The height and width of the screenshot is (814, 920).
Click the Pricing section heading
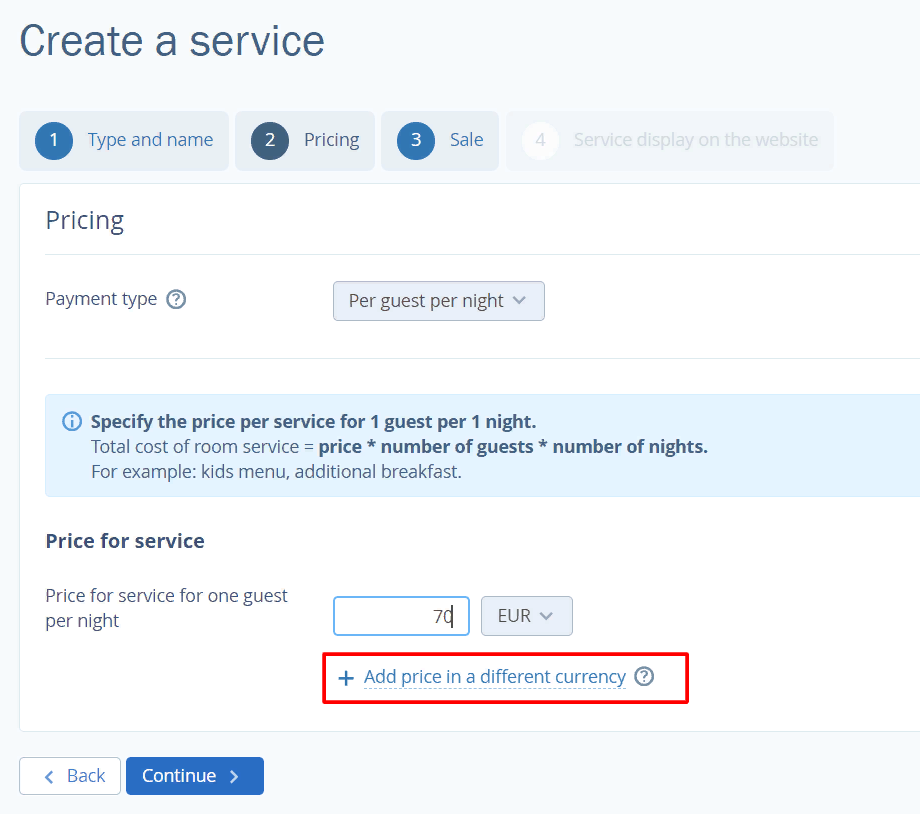point(84,221)
